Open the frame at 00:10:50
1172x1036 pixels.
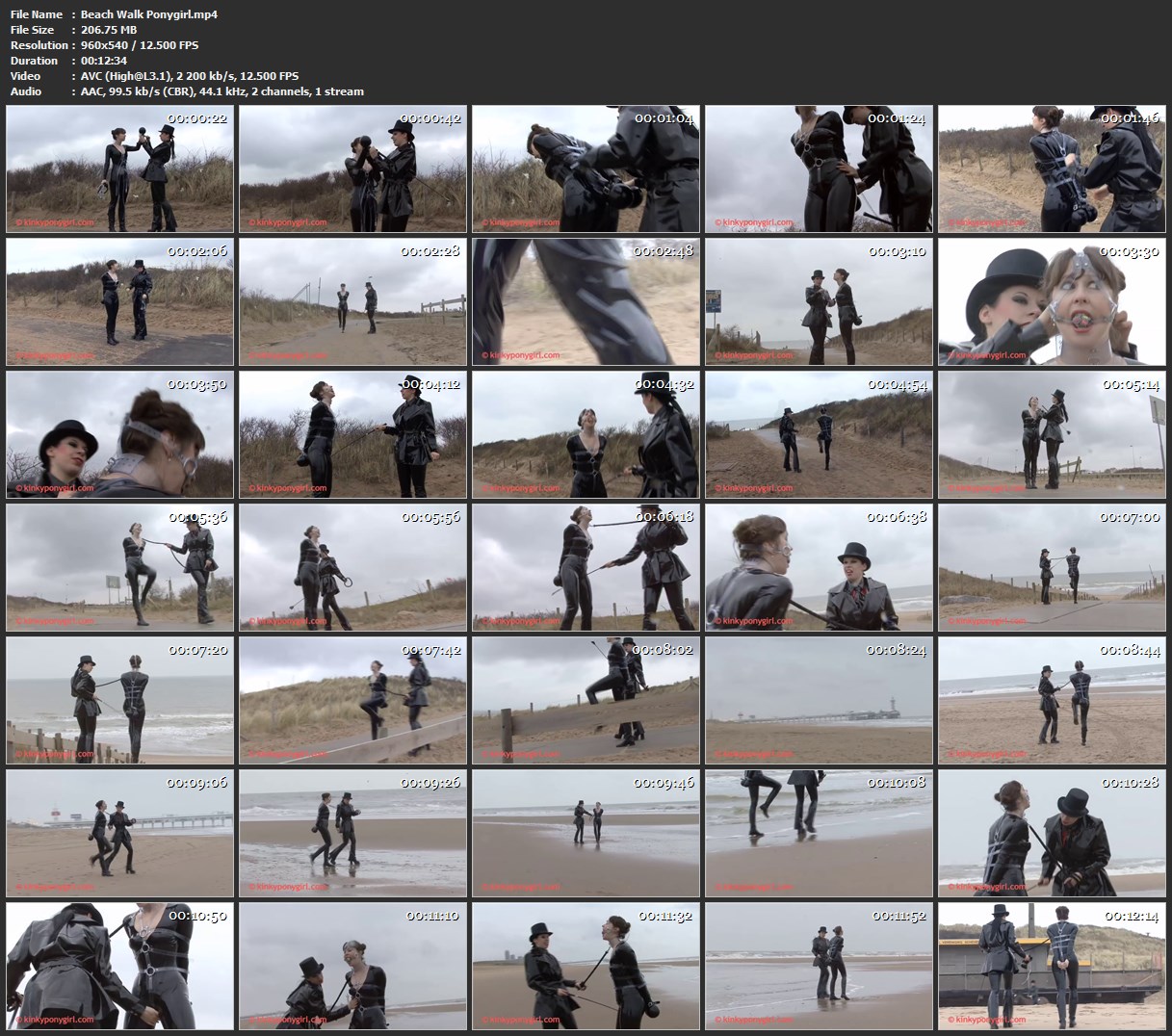[x=120, y=966]
